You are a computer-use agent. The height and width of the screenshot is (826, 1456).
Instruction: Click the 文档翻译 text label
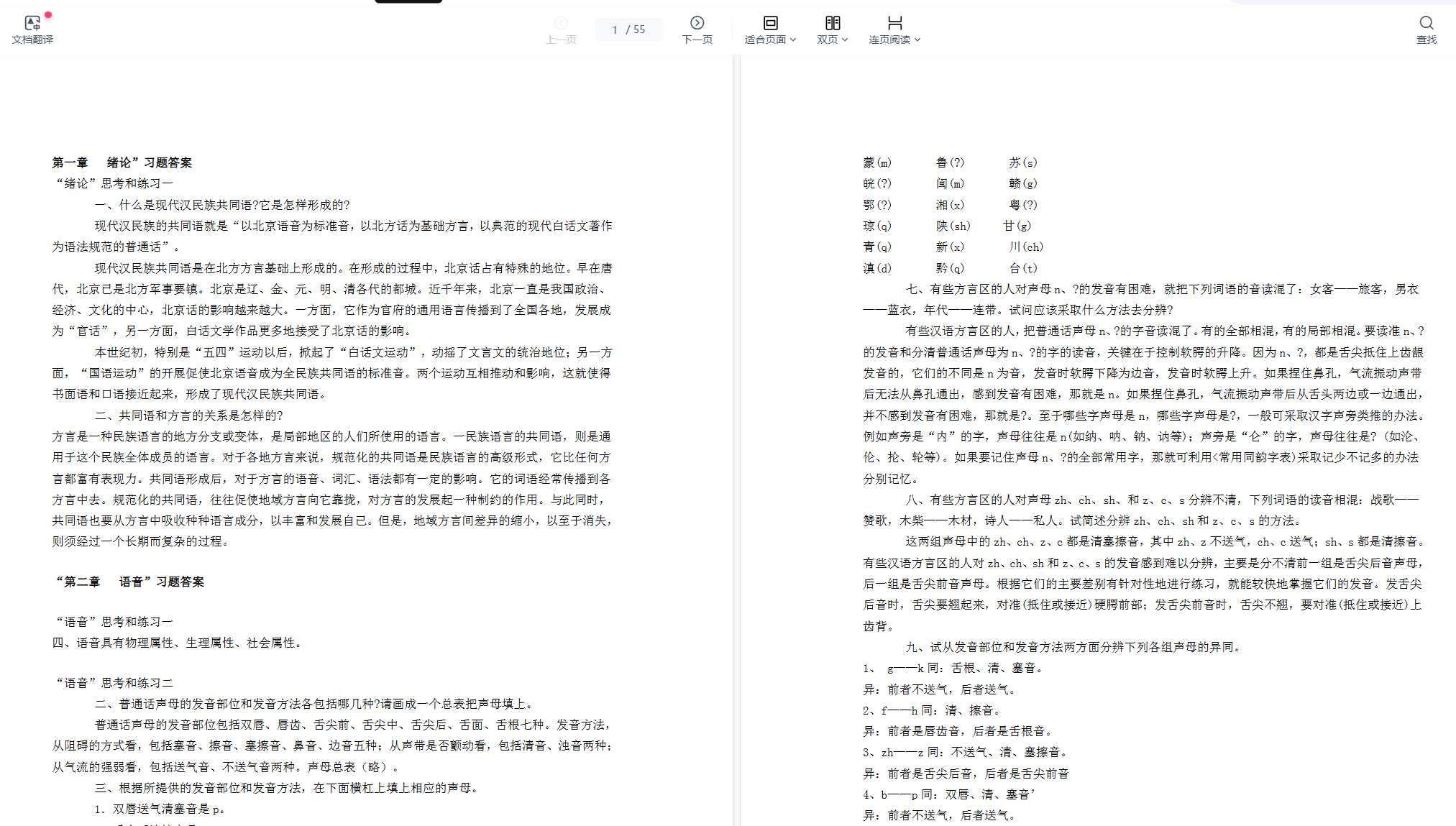(x=32, y=40)
